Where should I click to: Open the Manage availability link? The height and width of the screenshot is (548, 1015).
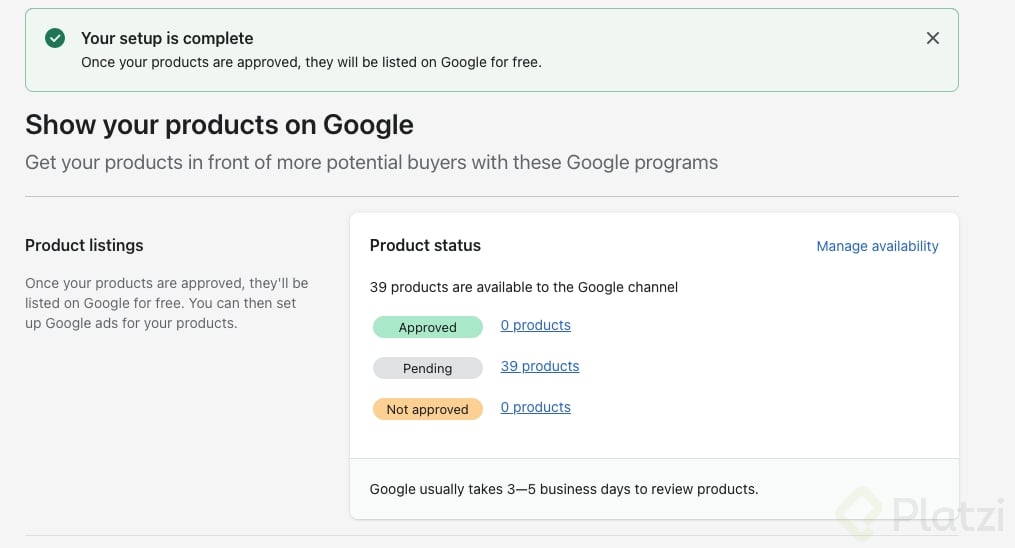point(877,246)
